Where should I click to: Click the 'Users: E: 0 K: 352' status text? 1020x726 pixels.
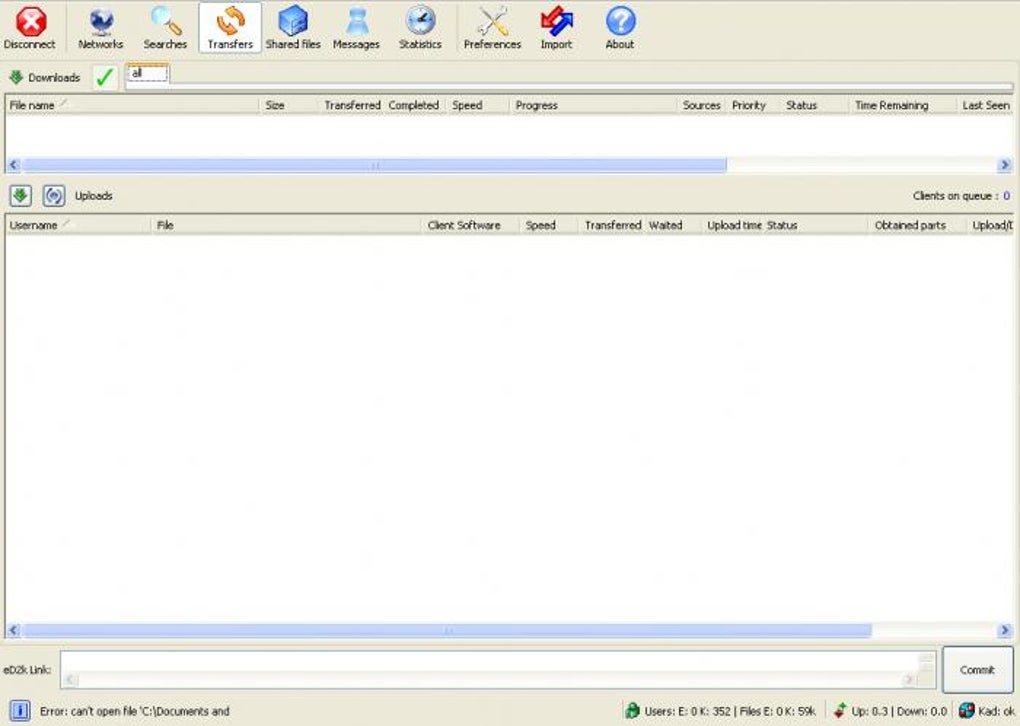tap(688, 711)
